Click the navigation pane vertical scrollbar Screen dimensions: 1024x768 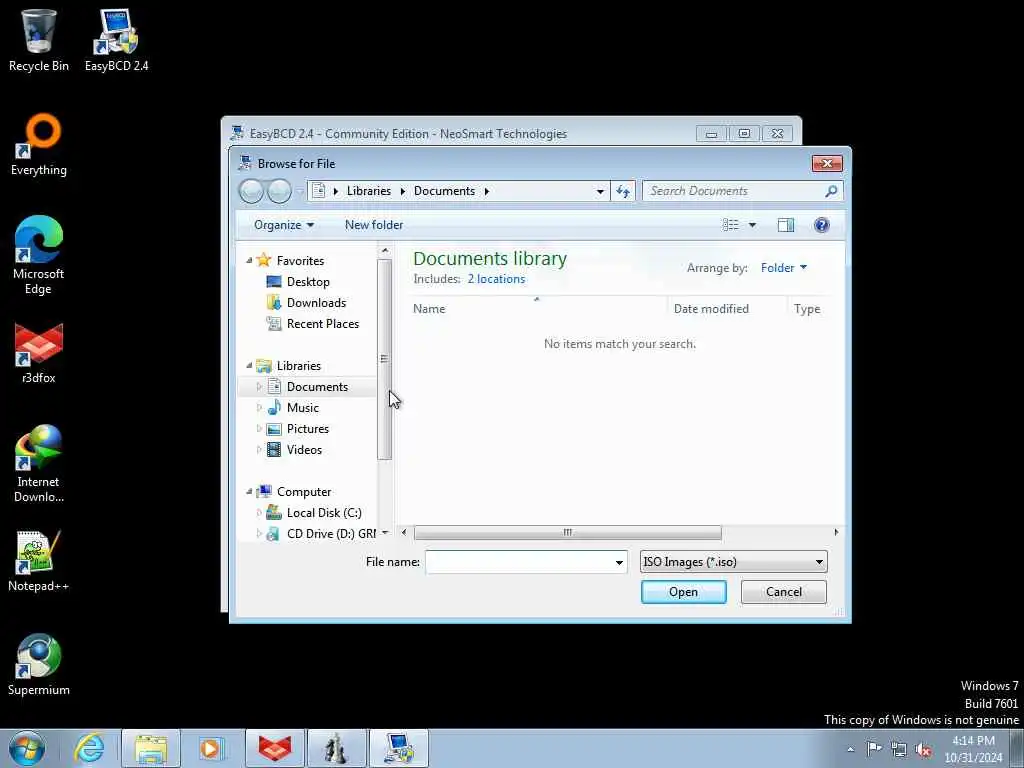click(385, 359)
